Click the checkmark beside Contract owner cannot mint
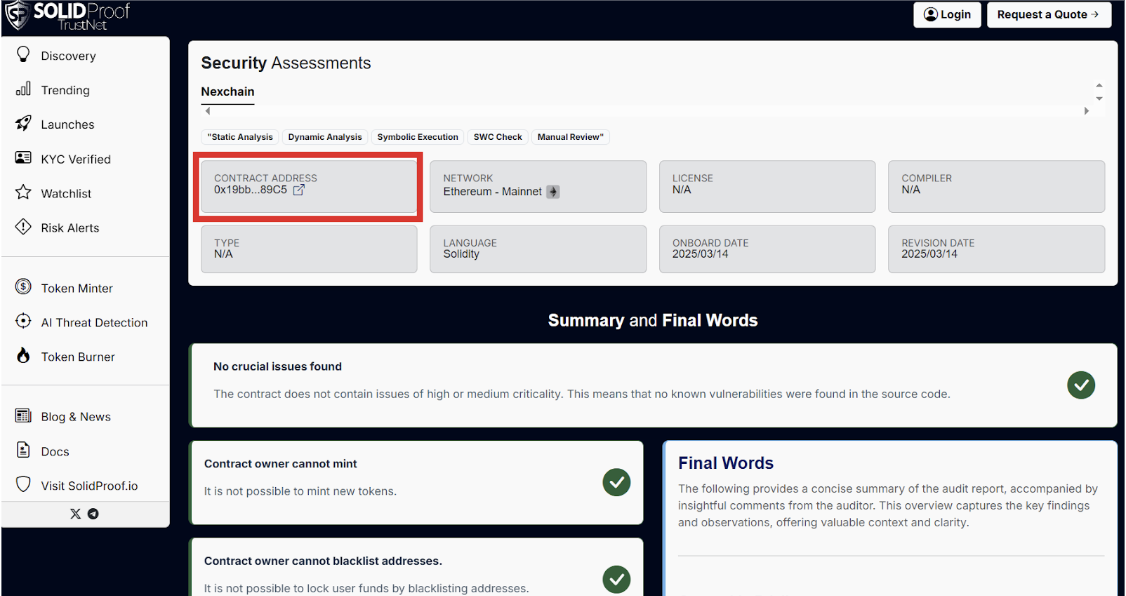This screenshot has width=1126, height=596. (x=617, y=482)
